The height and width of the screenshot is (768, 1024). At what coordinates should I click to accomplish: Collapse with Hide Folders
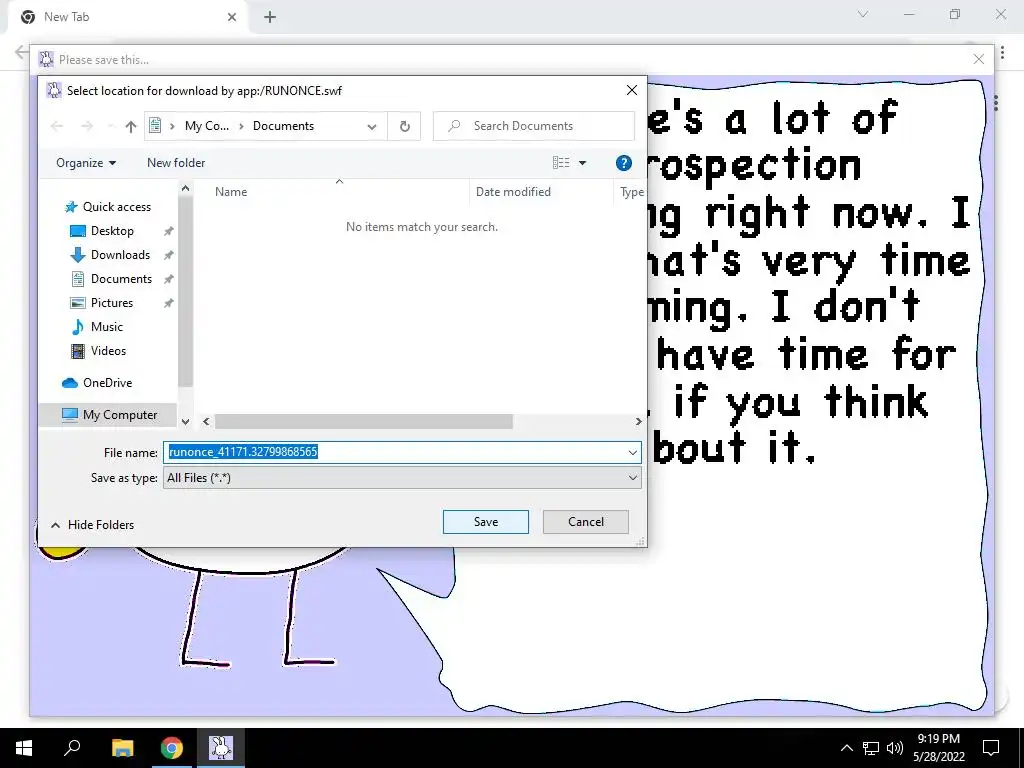[x=92, y=524]
